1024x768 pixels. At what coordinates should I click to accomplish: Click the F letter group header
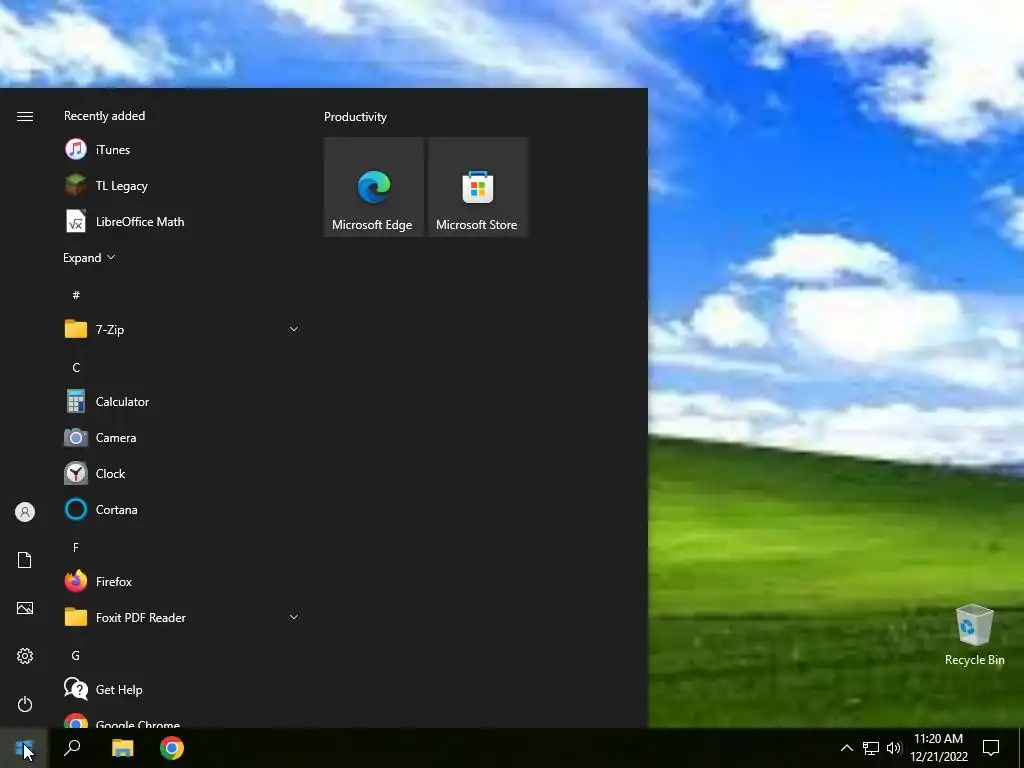[x=76, y=547]
